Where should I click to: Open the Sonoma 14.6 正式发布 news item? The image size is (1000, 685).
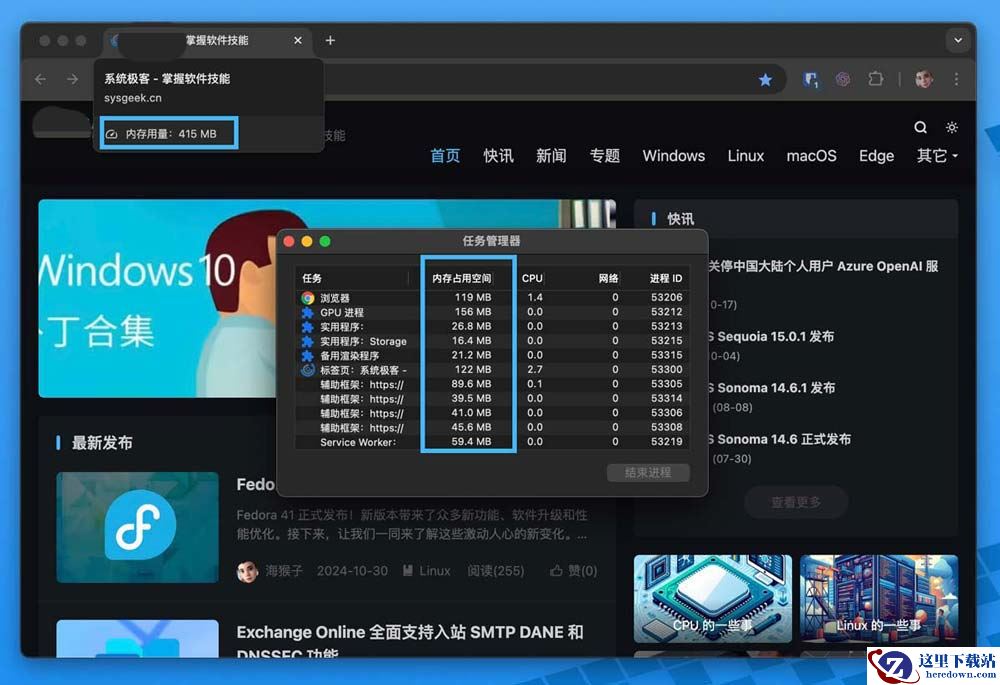click(779, 439)
